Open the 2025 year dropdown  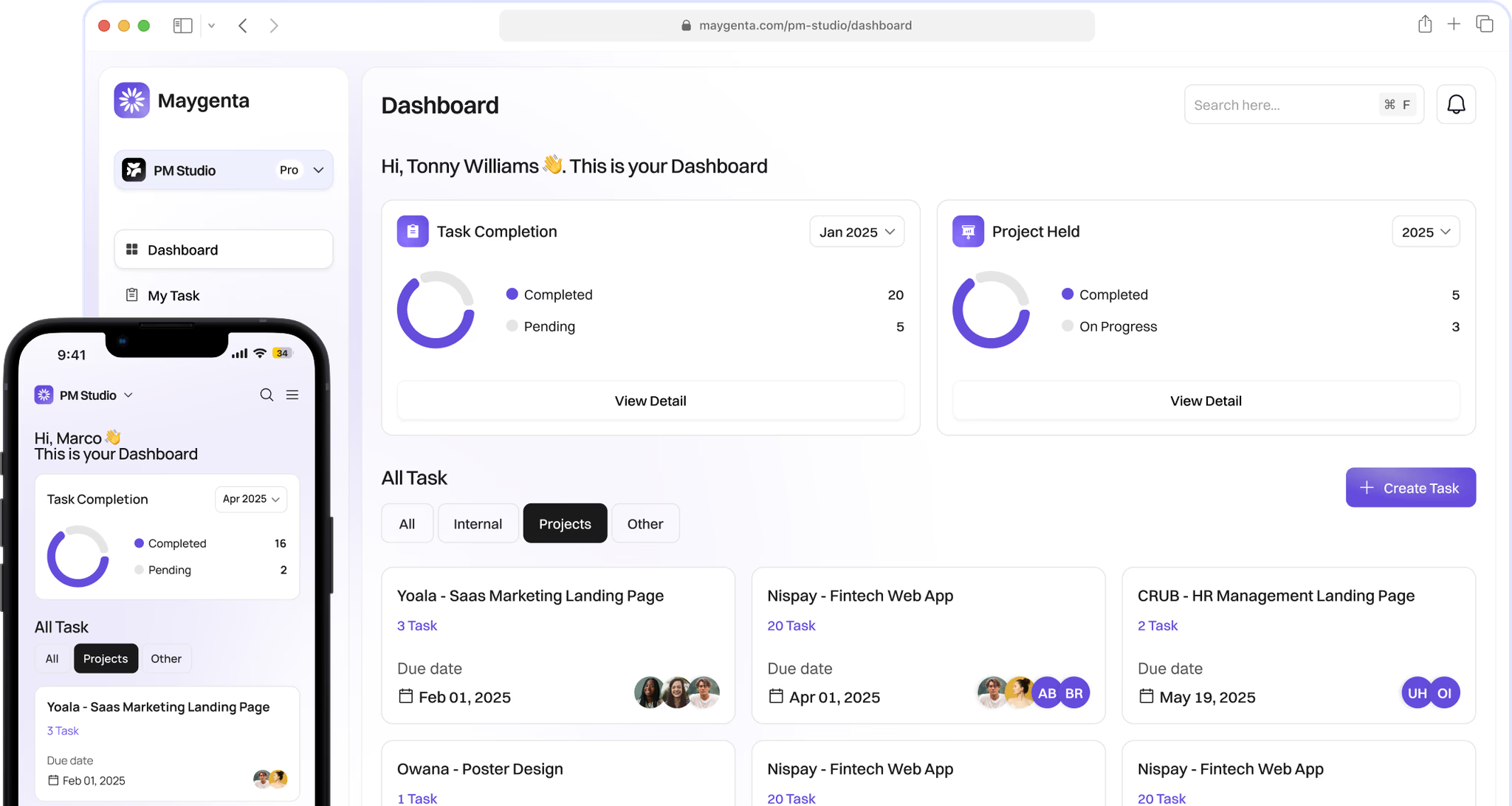(1425, 232)
